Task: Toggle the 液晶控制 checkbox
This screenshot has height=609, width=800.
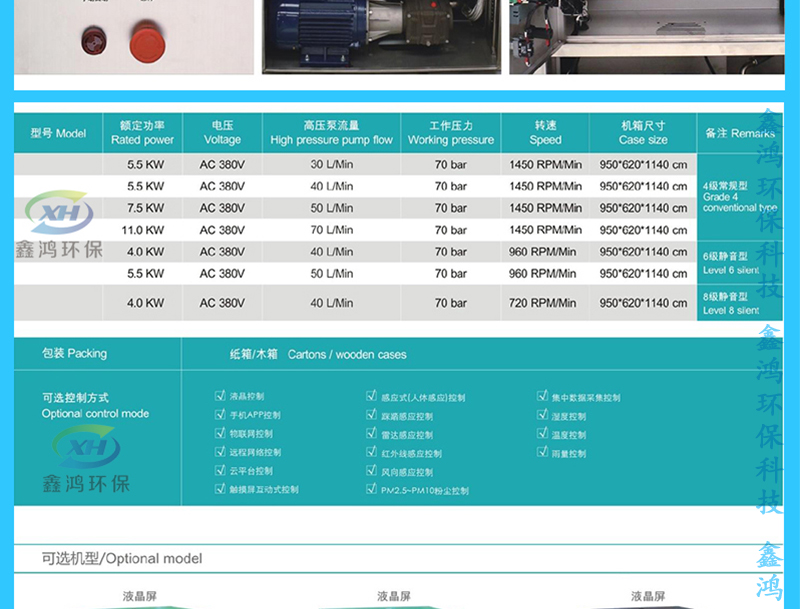Action: click(220, 396)
